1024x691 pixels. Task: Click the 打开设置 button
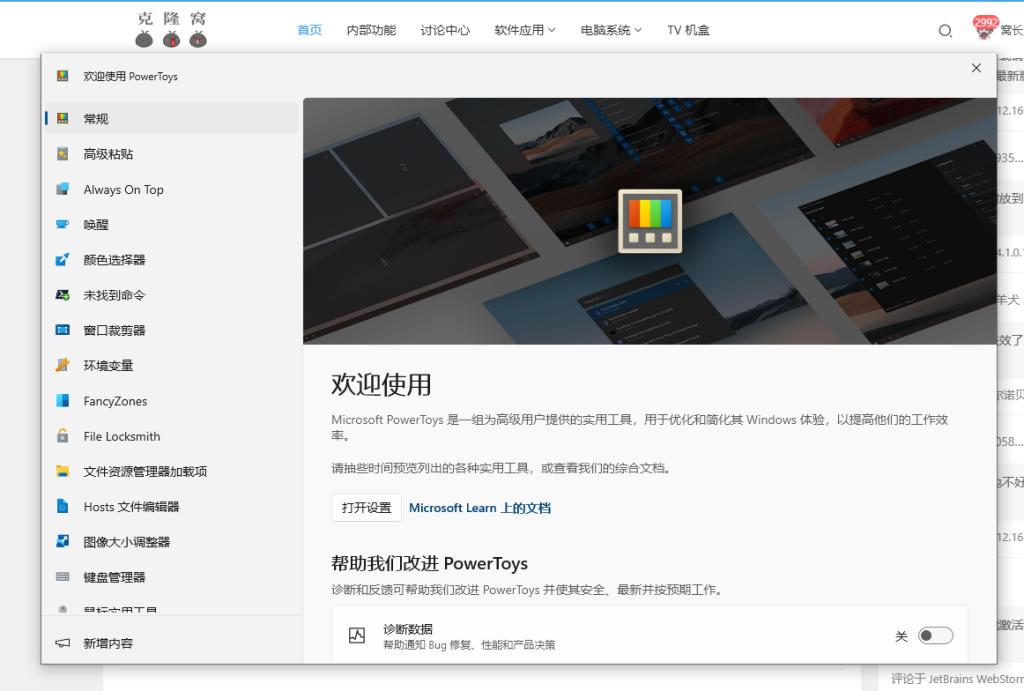(366, 507)
